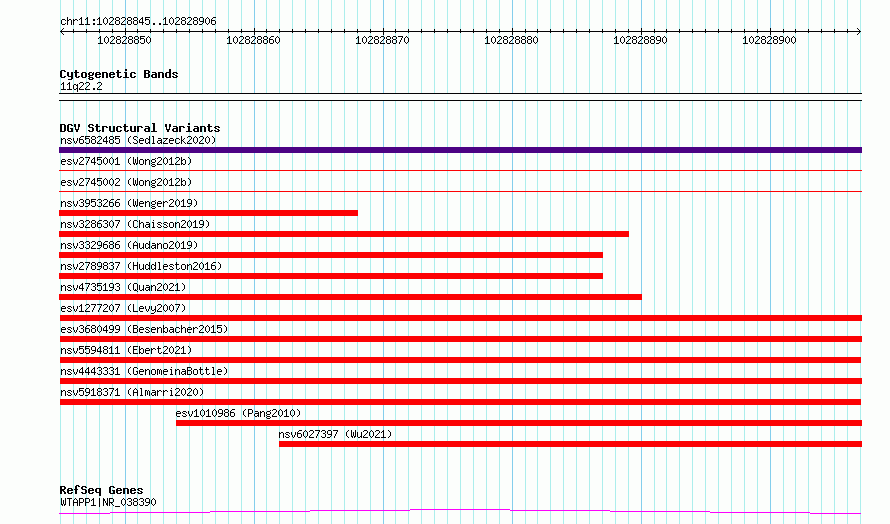
Task: Click nsv2789837 (Huddleston2016) label
Action: (x=141, y=266)
